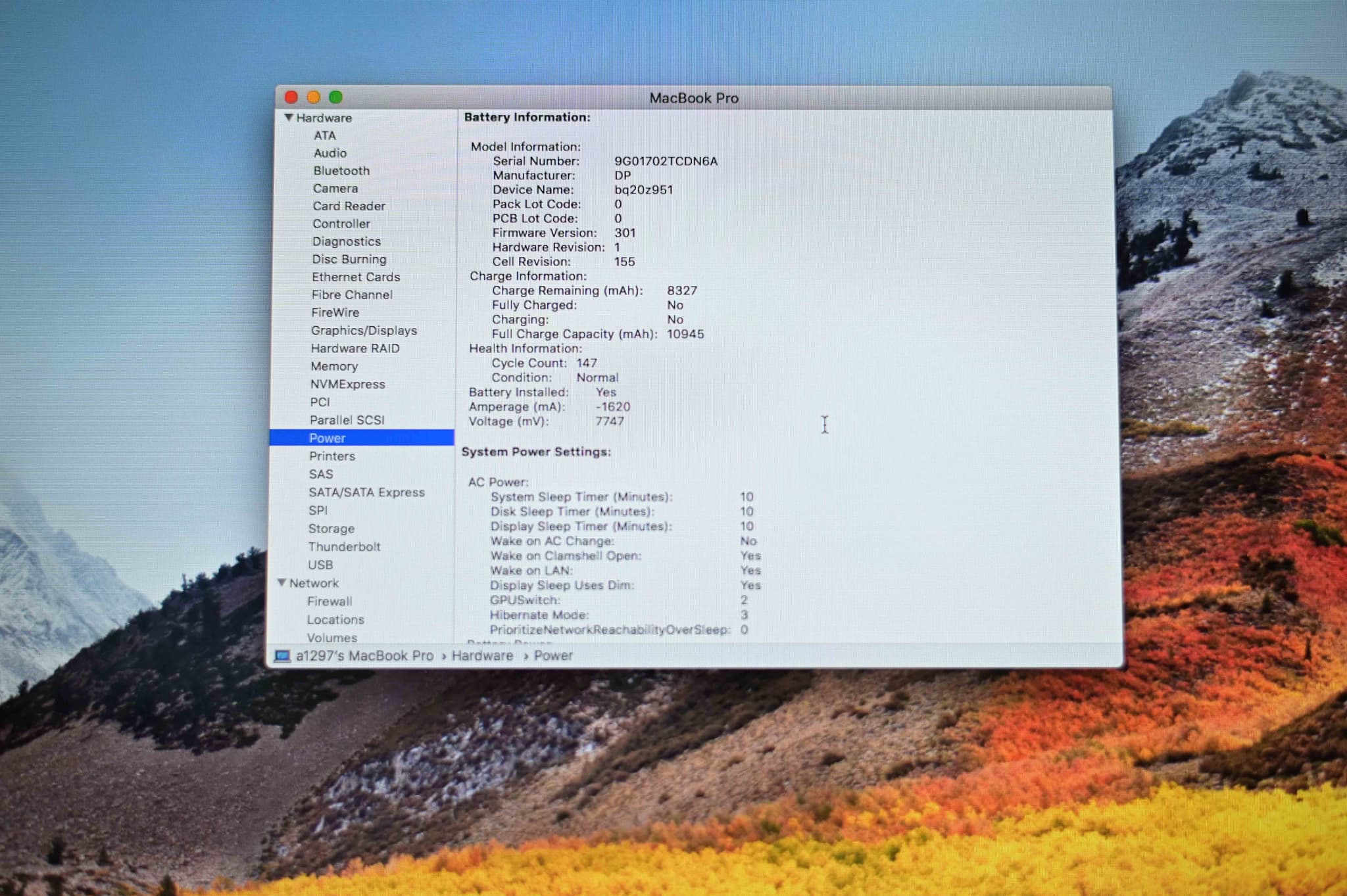
Task: Click device name bq20z951
Action: 643,190
